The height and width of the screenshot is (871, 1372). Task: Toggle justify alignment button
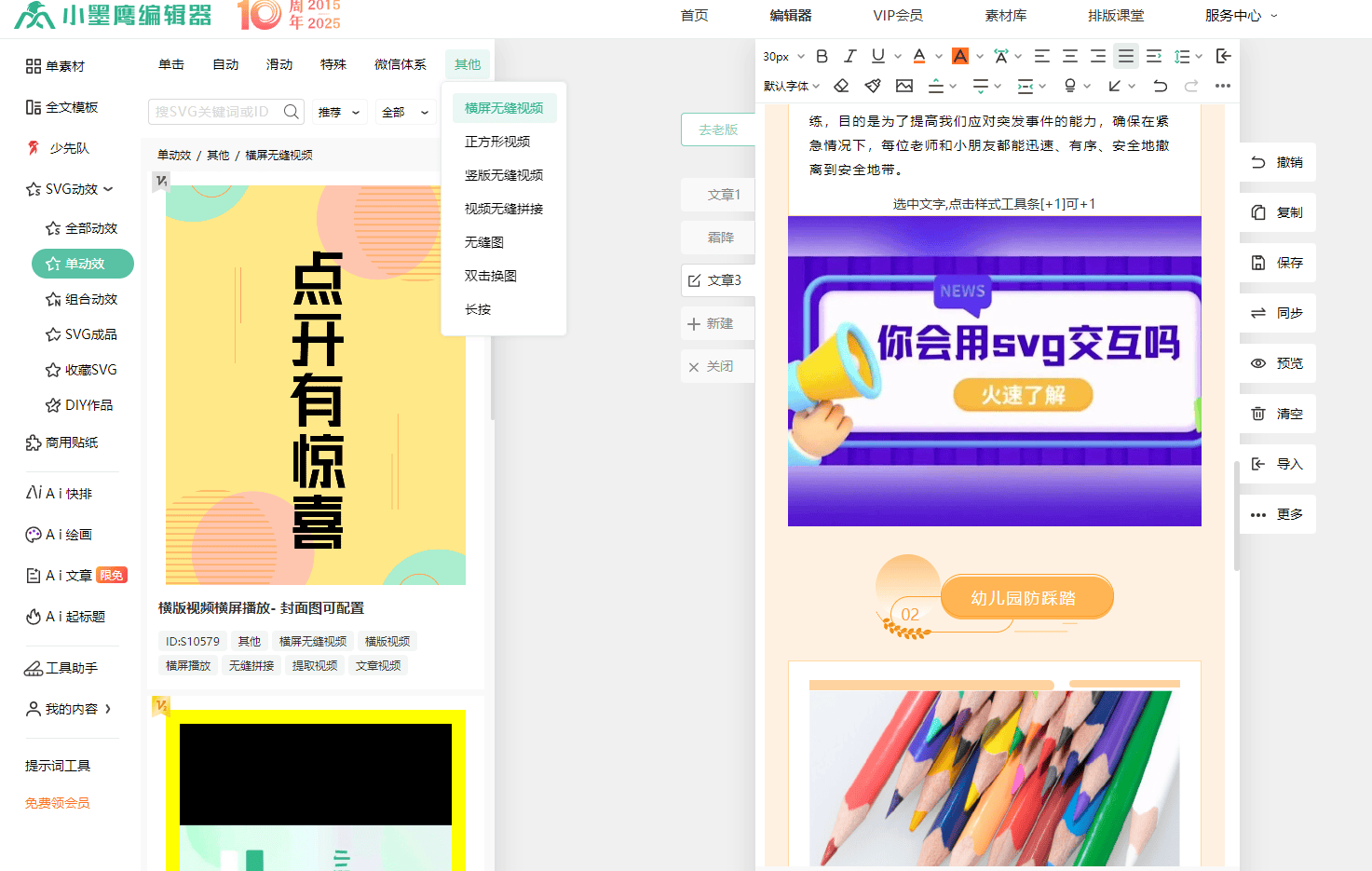(x=1126, y=57)
